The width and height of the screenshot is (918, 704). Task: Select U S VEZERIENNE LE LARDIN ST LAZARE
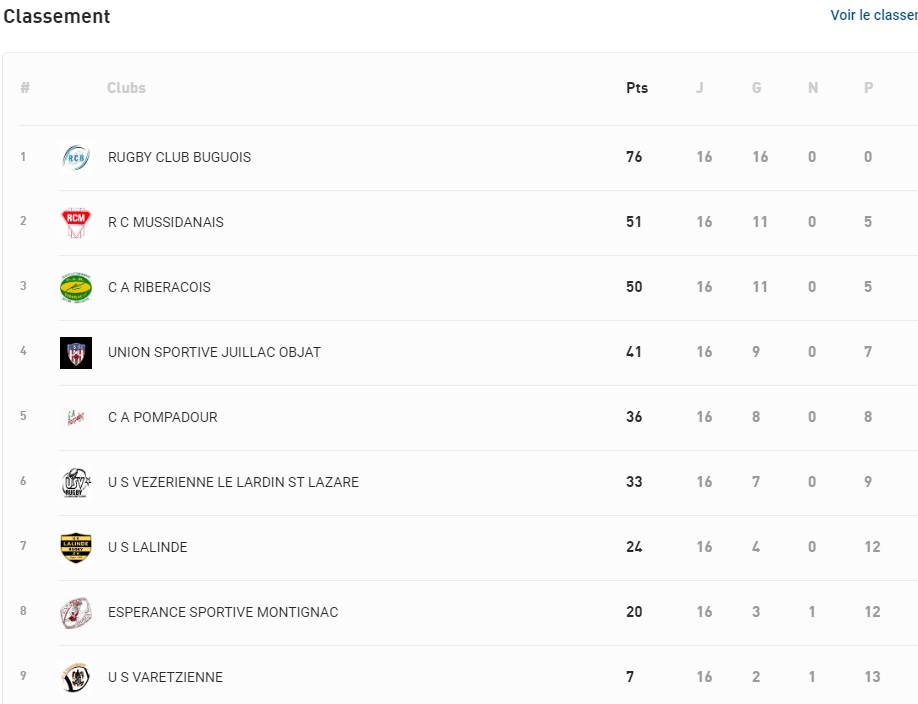(233, 482)
